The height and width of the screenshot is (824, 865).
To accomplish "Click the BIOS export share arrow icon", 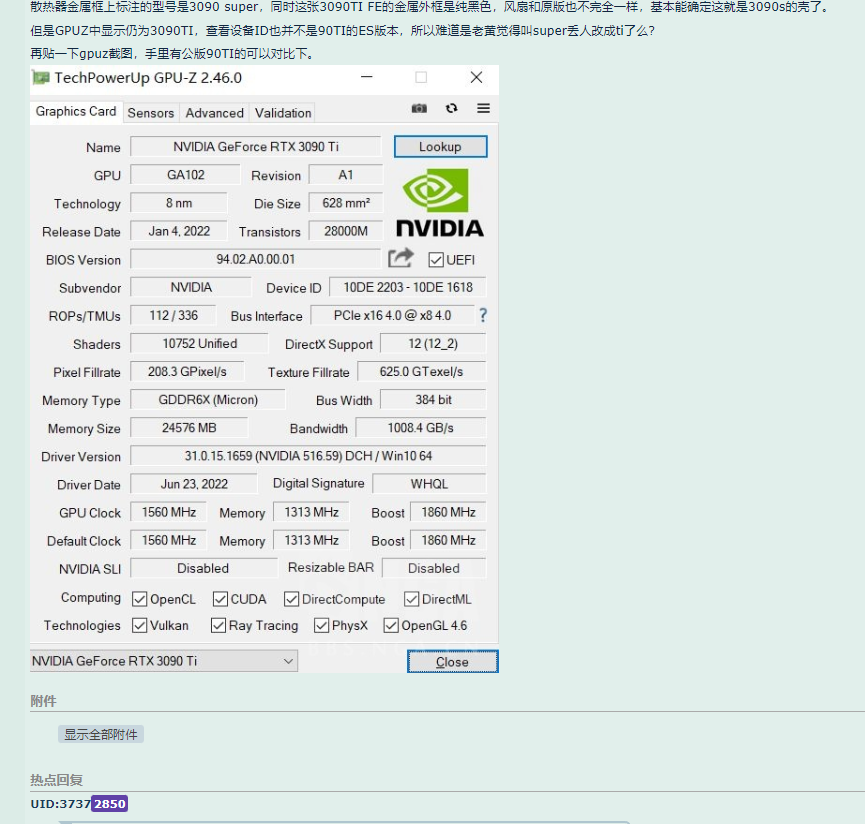I will (x=400, y=258).
